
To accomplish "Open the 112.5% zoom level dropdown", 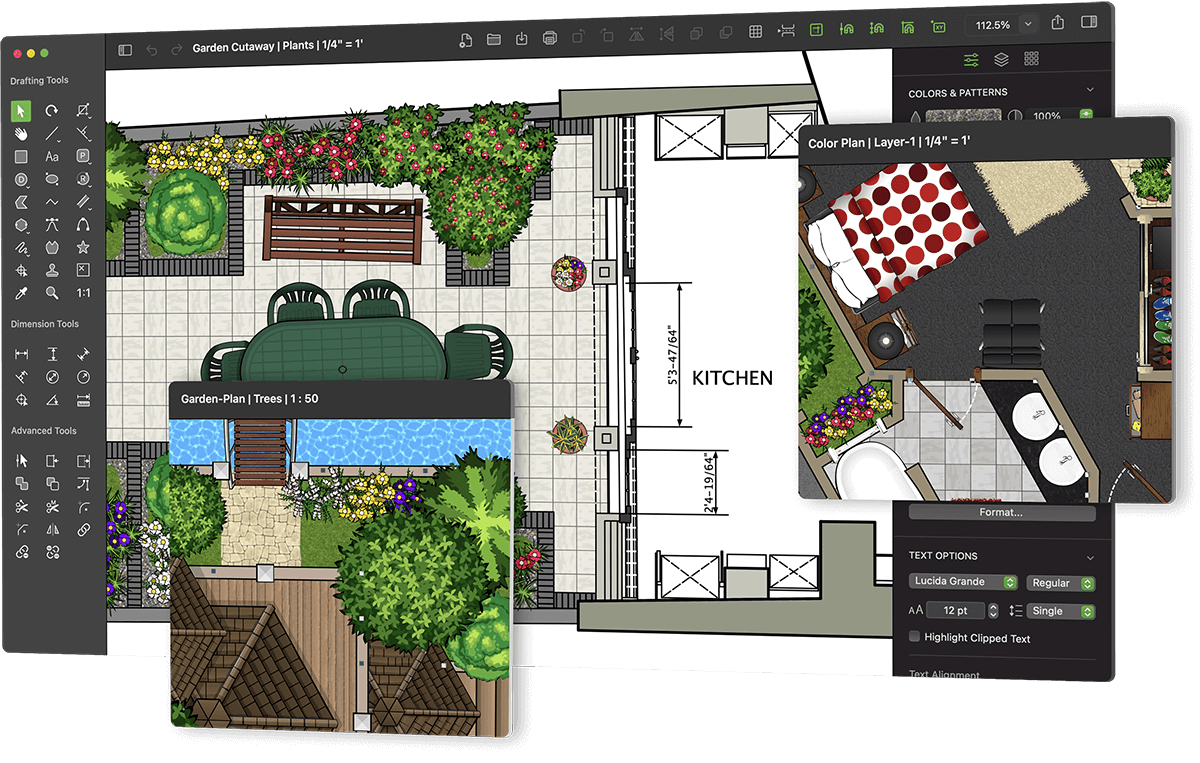I will [x=1028, y=24].
